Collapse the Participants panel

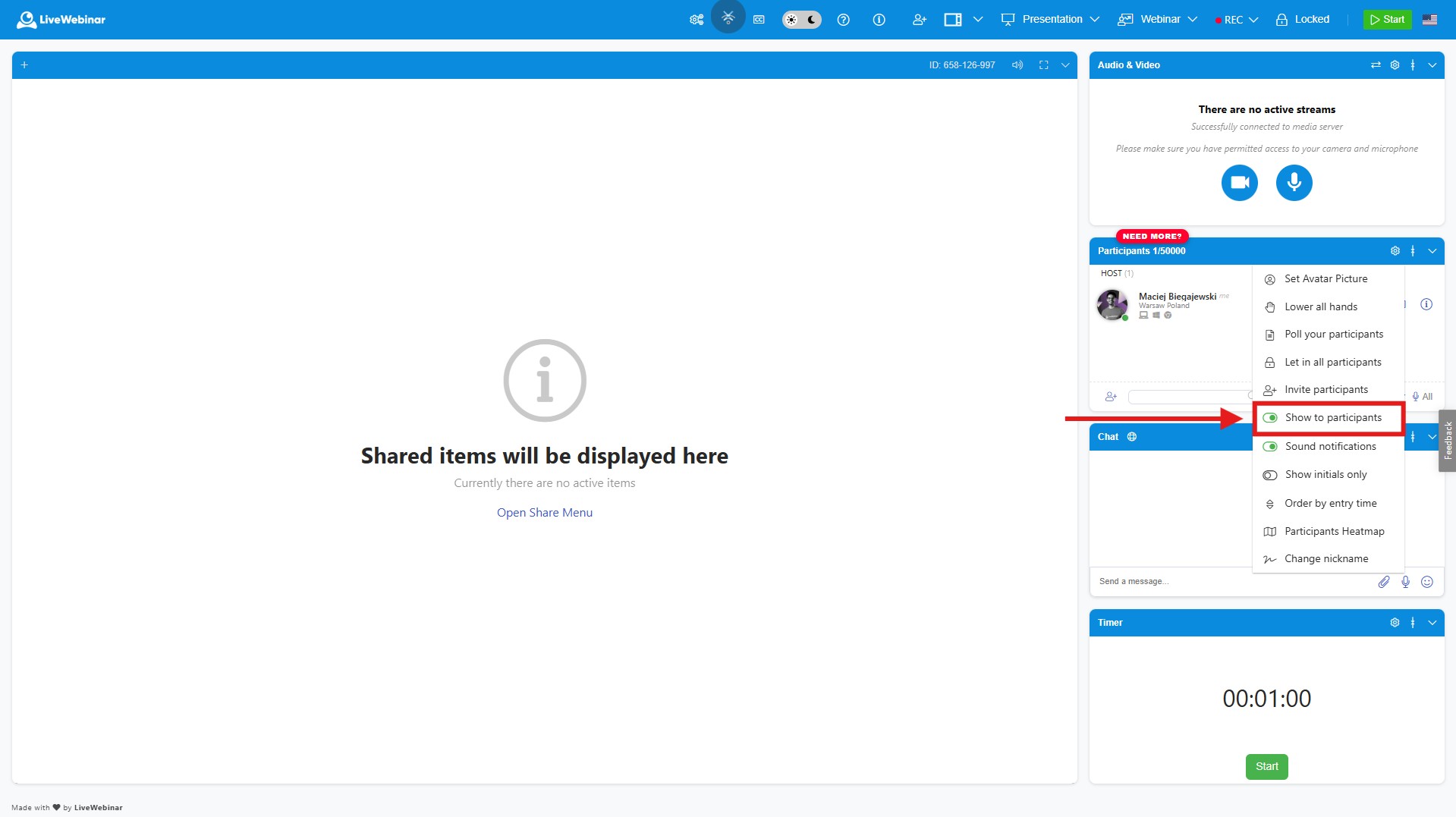(x=1432, y=251)
